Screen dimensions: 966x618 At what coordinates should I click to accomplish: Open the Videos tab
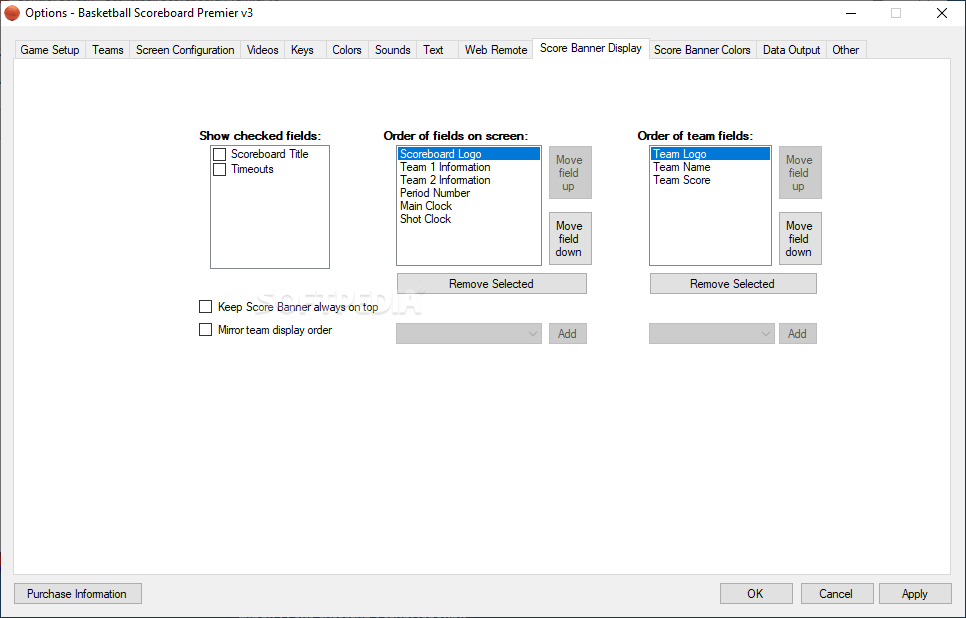pos(262,50)
